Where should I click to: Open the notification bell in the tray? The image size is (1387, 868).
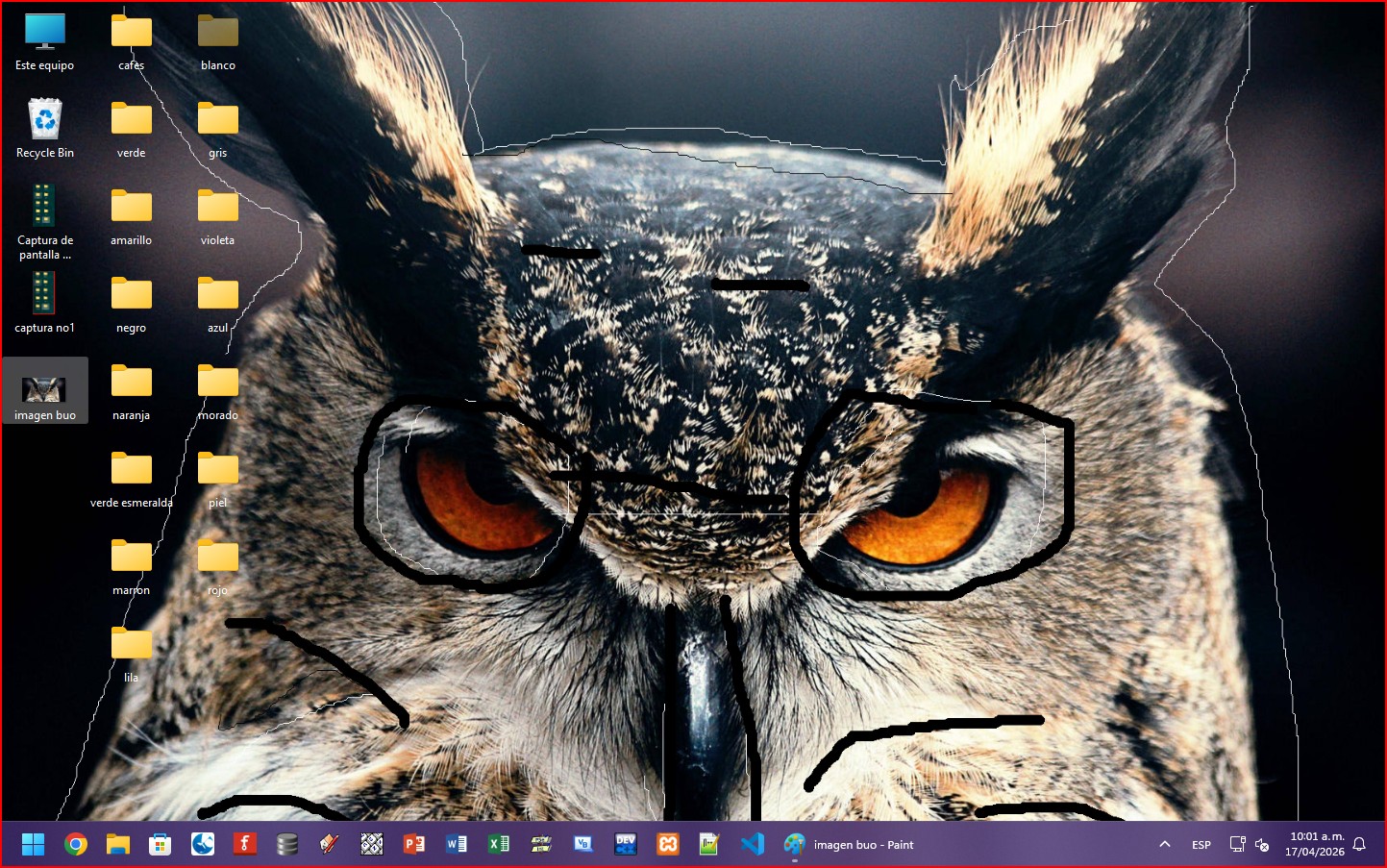pos(1359,845)
